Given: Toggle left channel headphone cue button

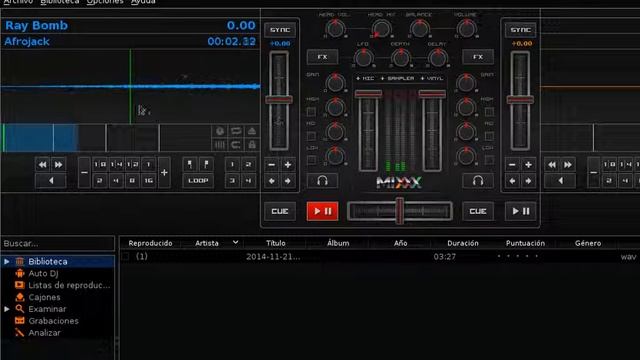Looking at the screenshot, I should [x=322, y=180].
